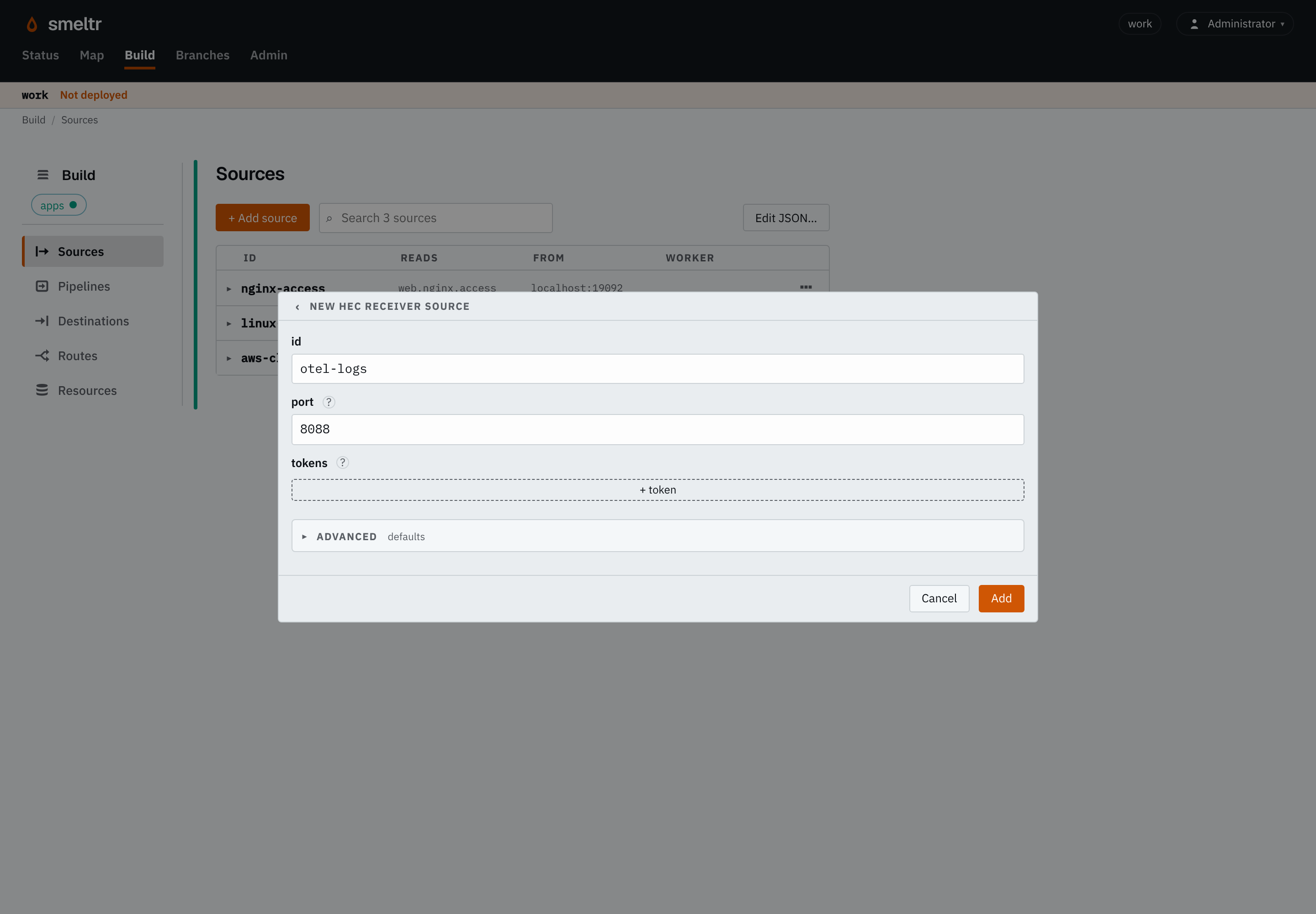Follow the Sources breadcrumb link
Screen dimensions: 1316x914
pos(80,120)
